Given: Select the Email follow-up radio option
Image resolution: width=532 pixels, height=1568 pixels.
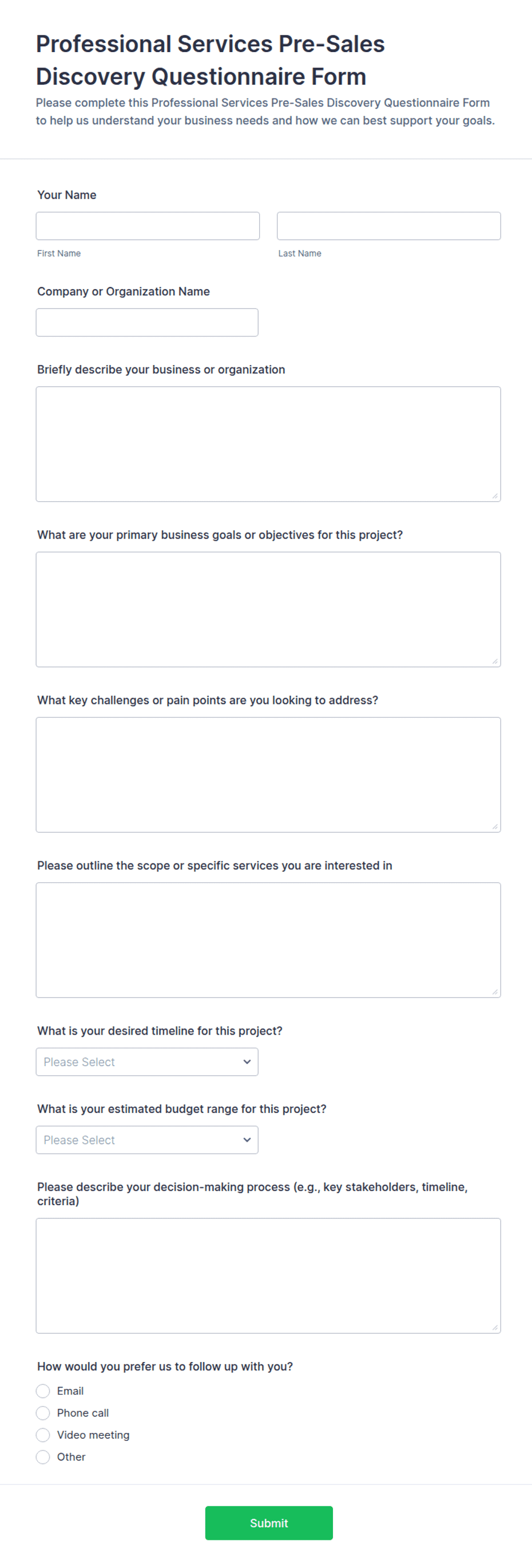Looking at the screenshot, I should click(42, 1391).
